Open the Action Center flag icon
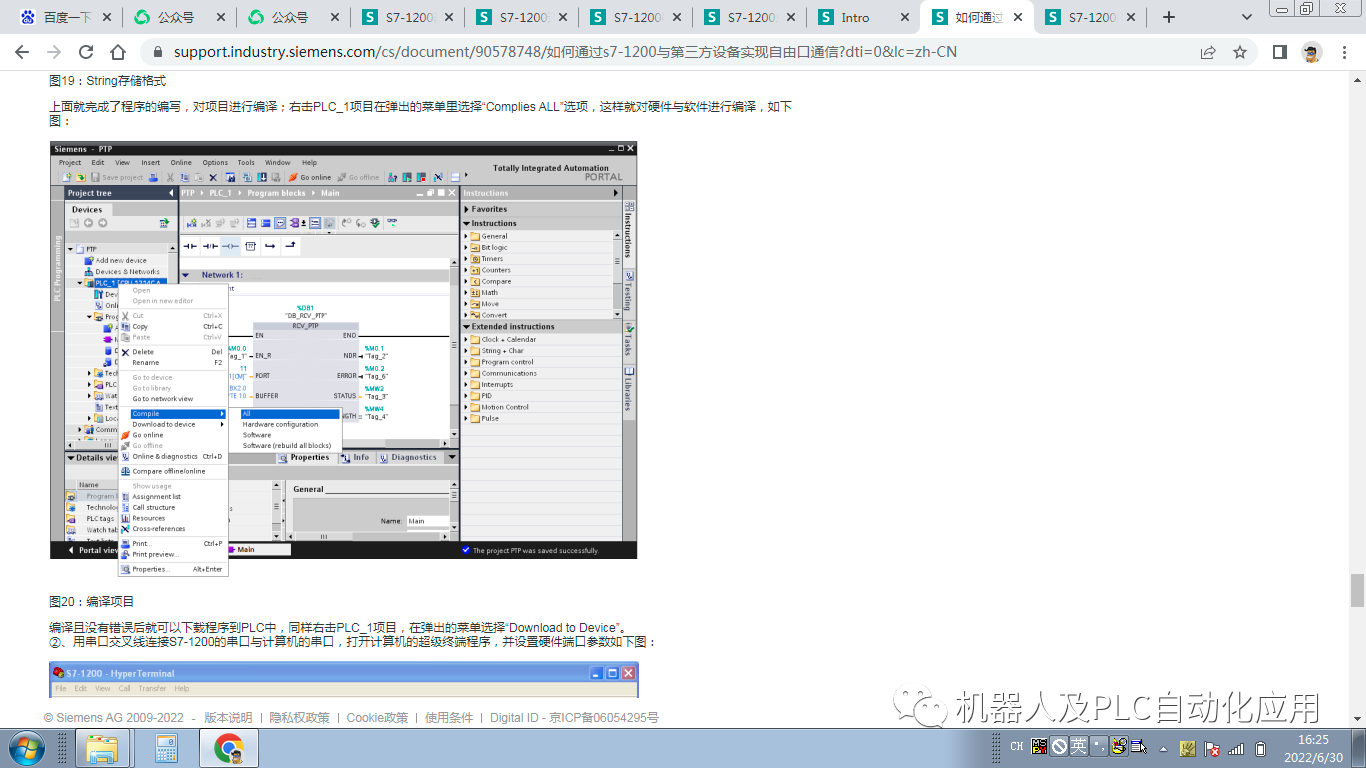The width and height of the screenshot is (1366, 768). [1211, 748]
